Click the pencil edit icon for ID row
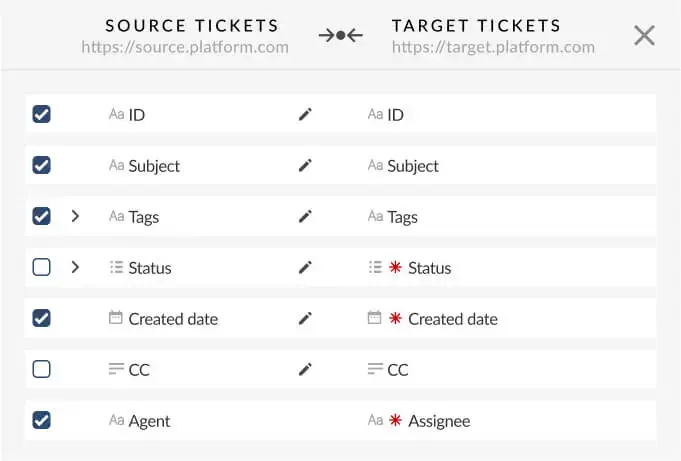This screenshot has width=681, height=461. 305,115
